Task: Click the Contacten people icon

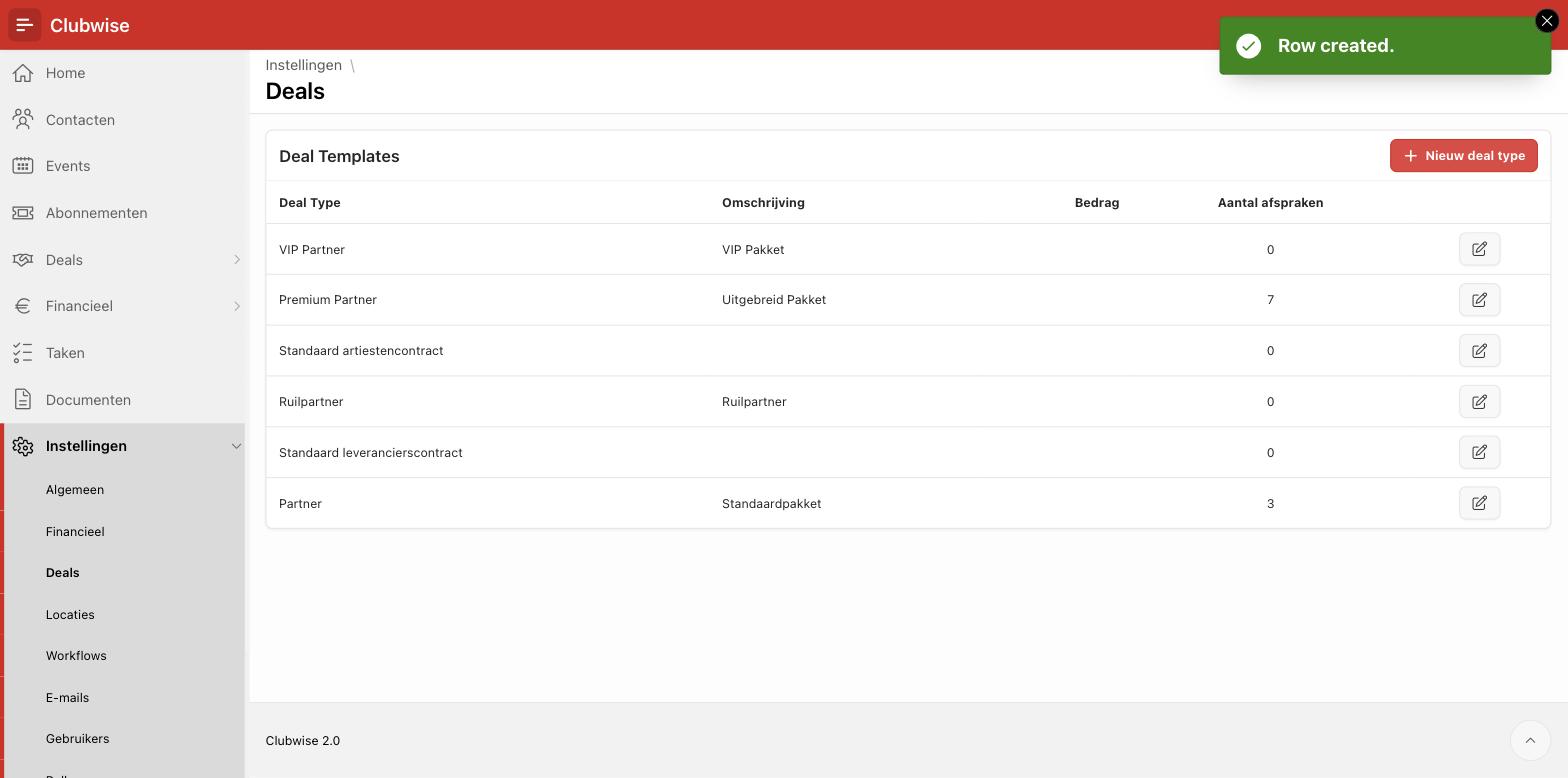Action: [23, 120]
